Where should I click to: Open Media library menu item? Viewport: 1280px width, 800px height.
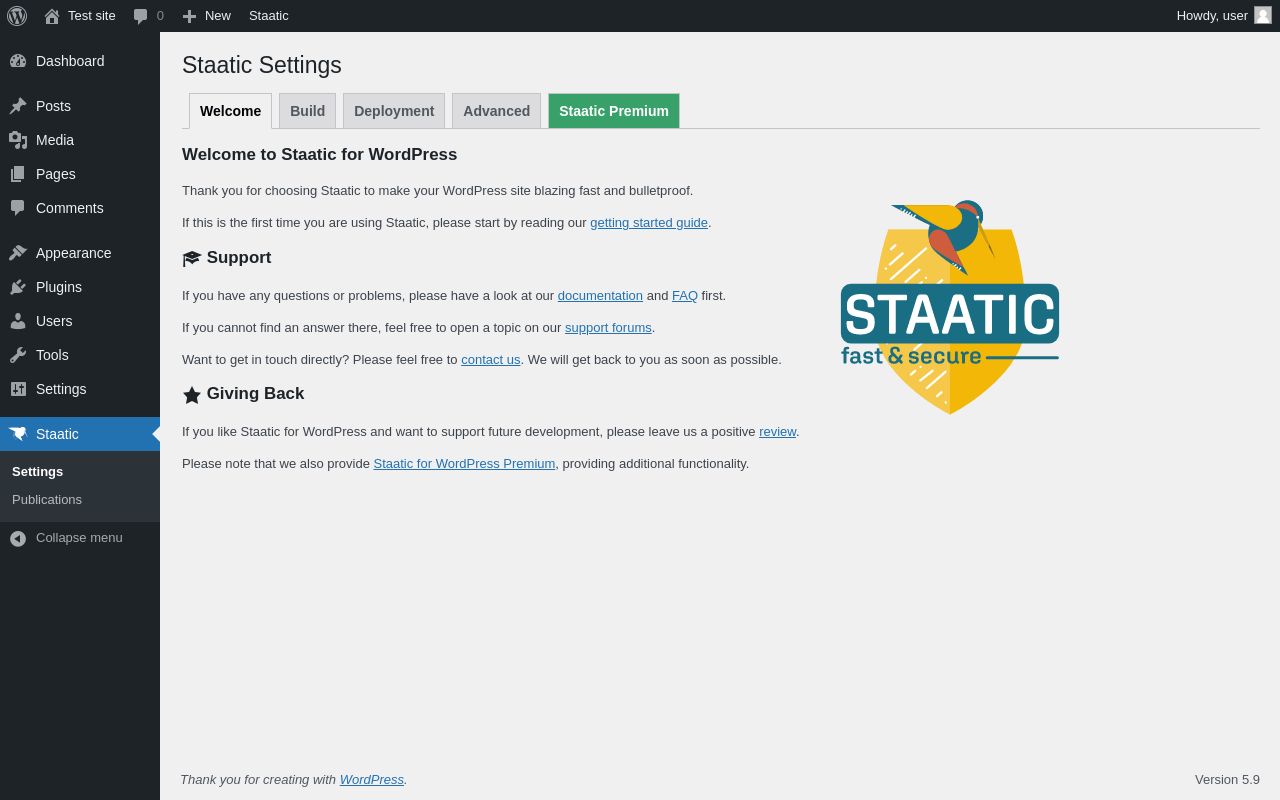coord(80,140)
